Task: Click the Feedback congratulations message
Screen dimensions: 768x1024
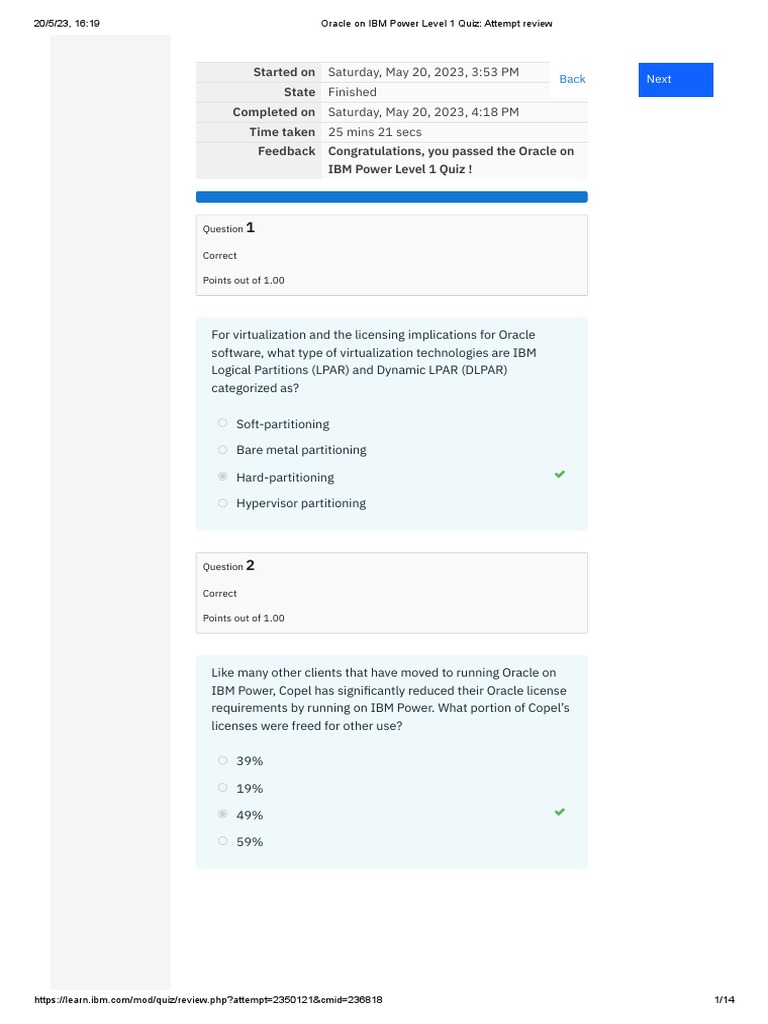Action: [451, 160]
